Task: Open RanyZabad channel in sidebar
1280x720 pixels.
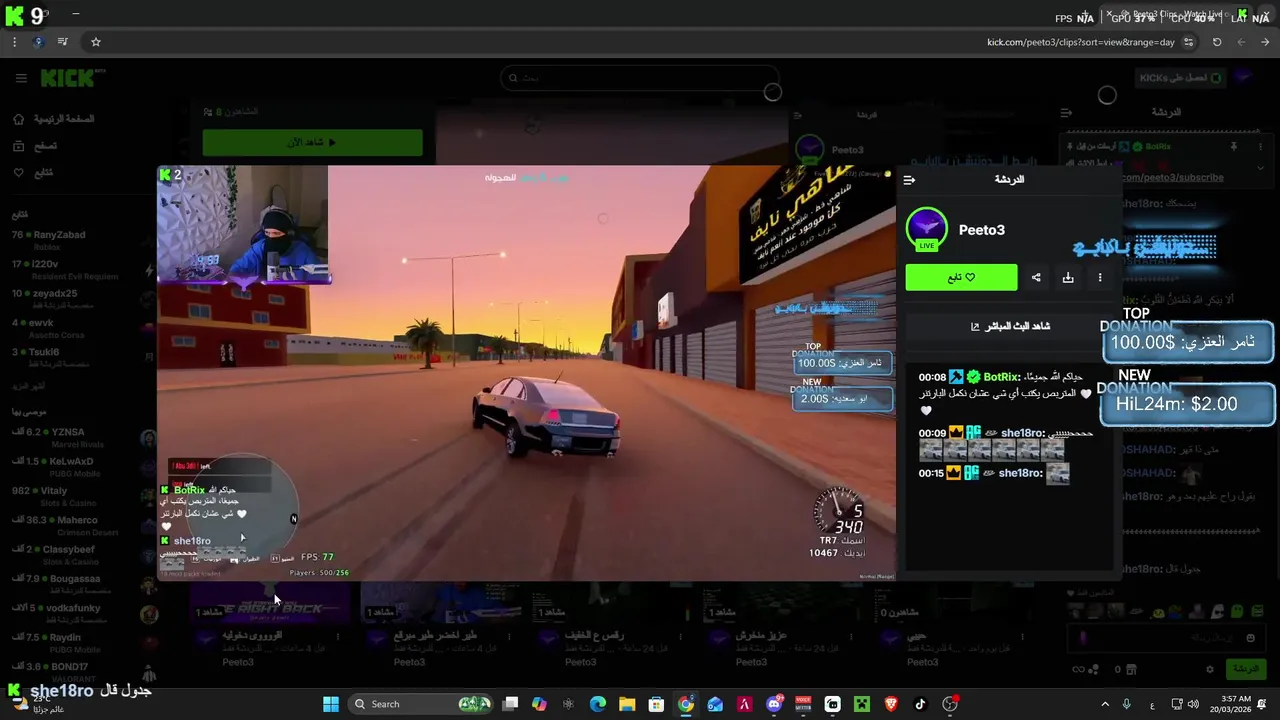Action: tap(62, 240)
